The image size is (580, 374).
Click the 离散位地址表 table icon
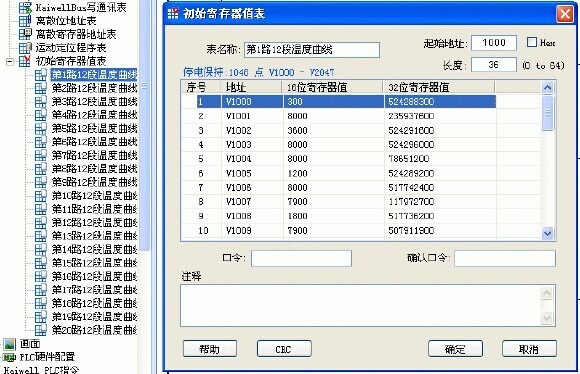pyautogui.click(x=25, y=20)
